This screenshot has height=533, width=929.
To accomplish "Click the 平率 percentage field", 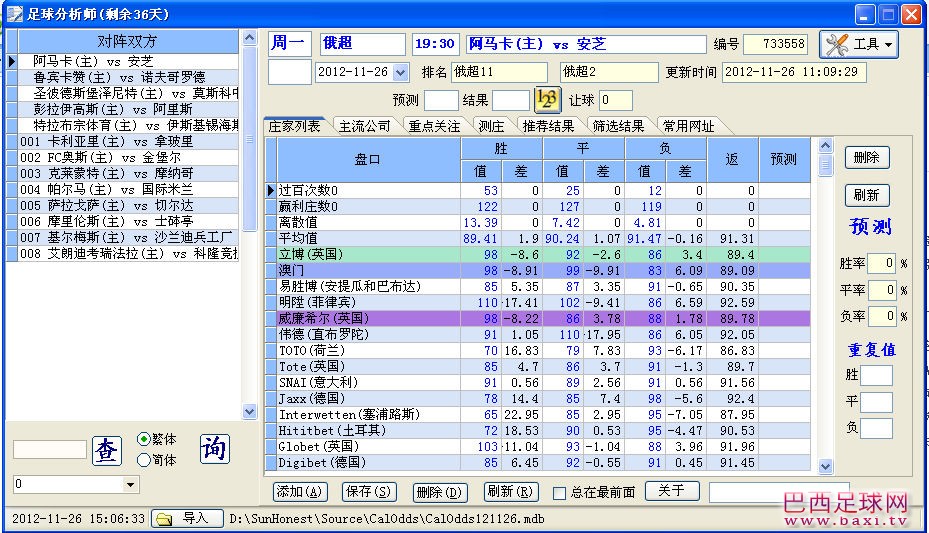I will (881, 290).
